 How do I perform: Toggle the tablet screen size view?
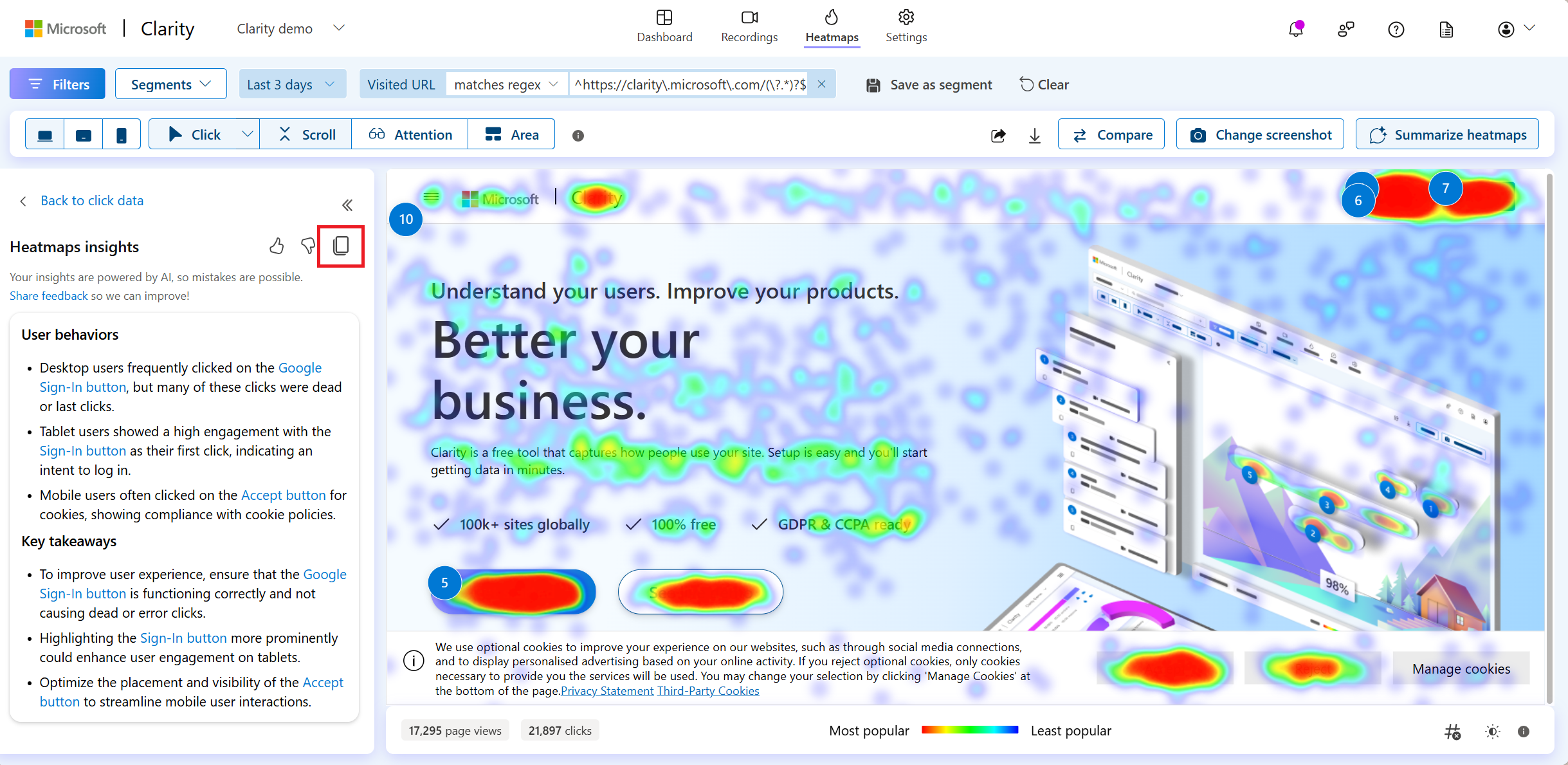click(84, 134)
